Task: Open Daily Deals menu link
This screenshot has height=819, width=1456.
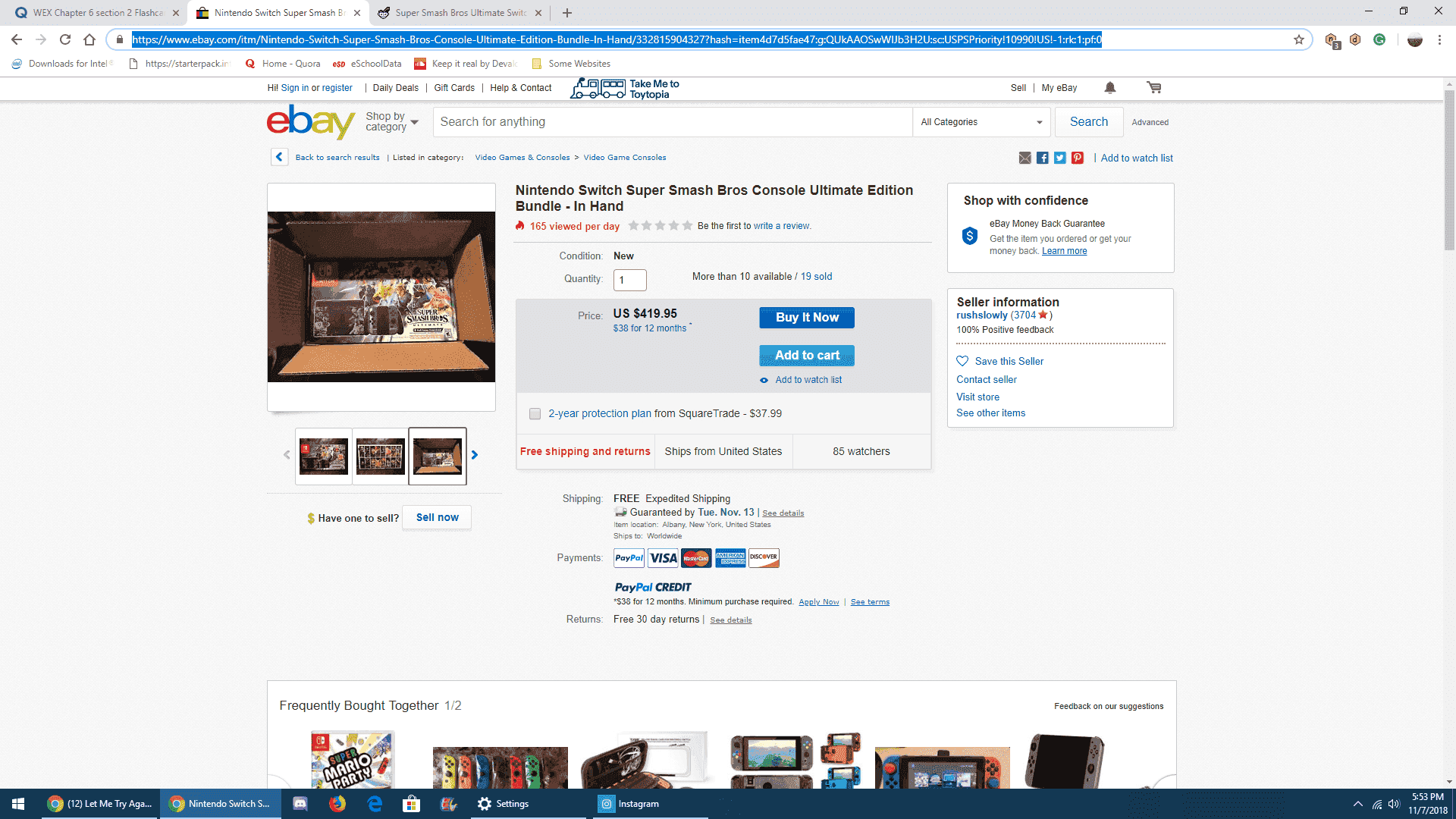Action: tap(395, 88)
